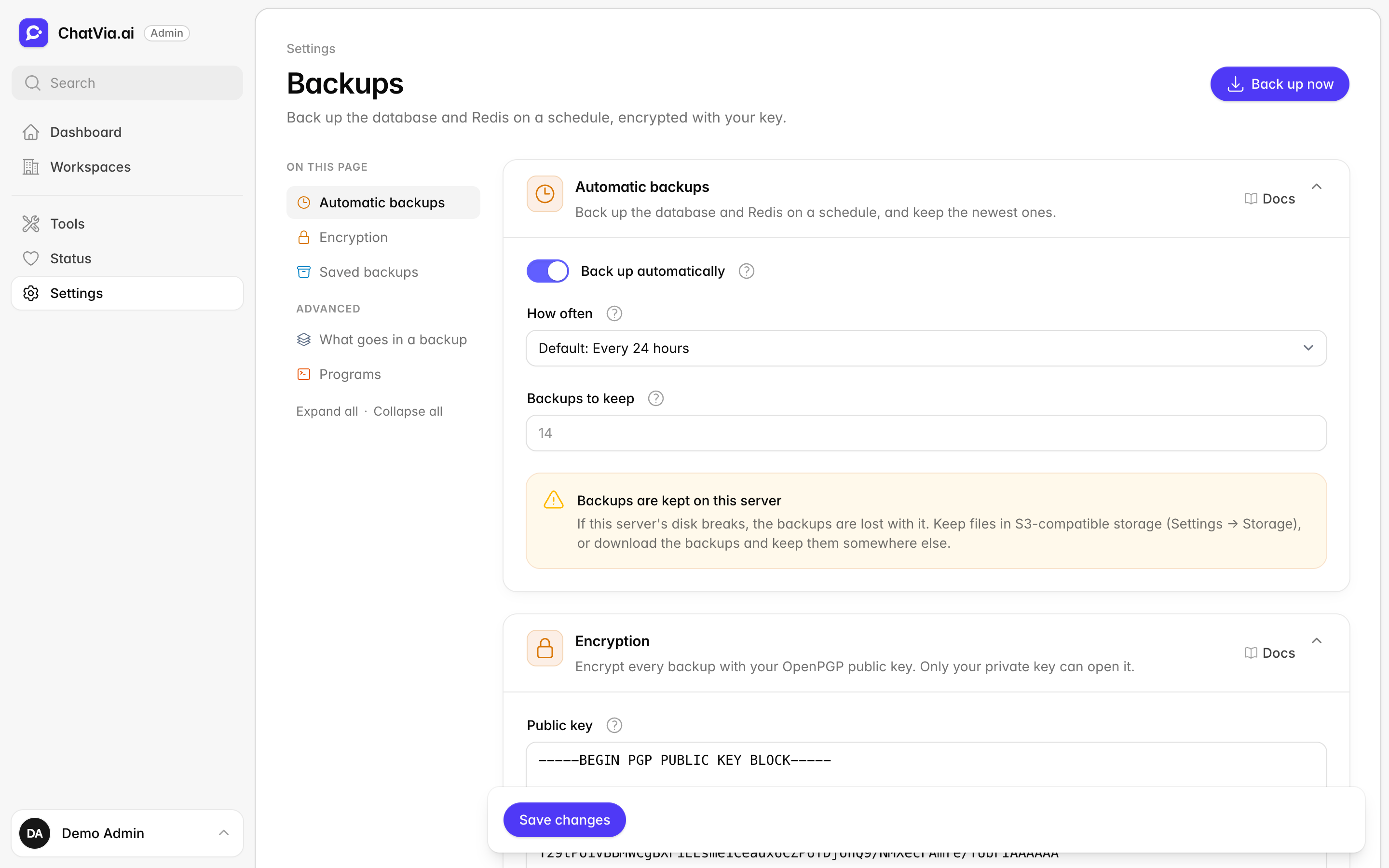1389x868 pixels.
Task: Click the DA avatar
Action: 34,833
